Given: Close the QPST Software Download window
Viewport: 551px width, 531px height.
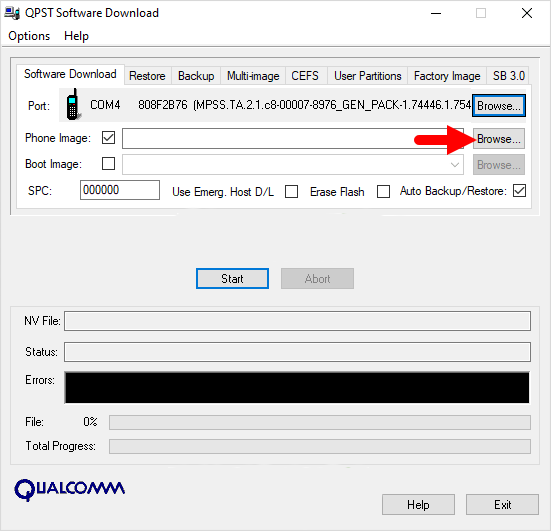Looking at the screenshot, I should click(x=527, y=13).
